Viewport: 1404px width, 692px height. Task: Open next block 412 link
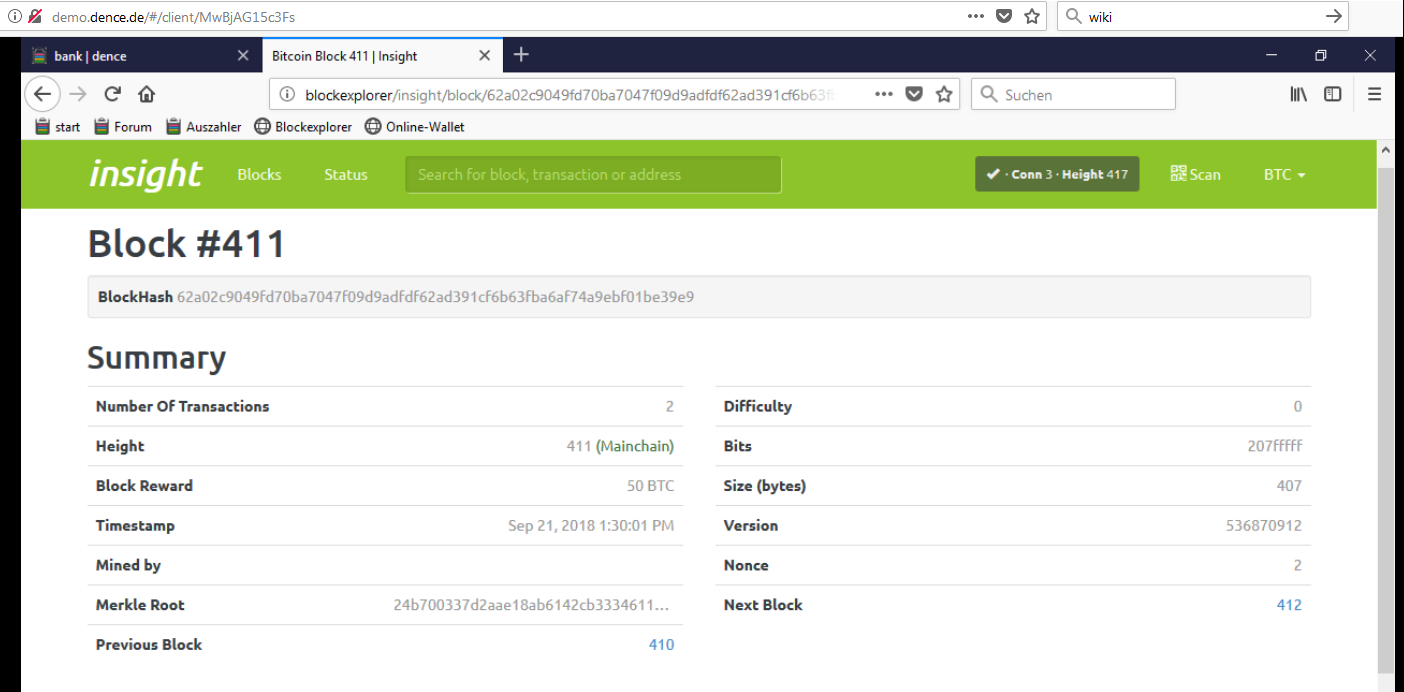1289,605
